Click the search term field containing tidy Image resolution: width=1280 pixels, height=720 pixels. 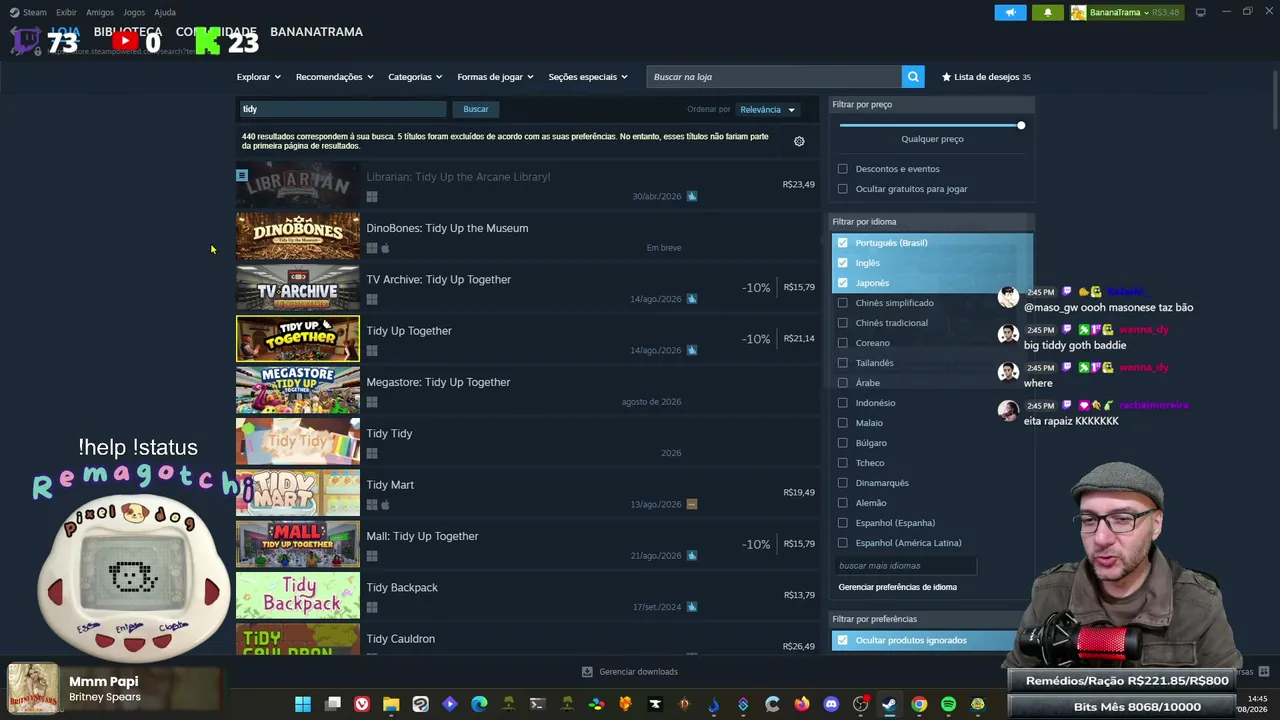coord(342,109)
